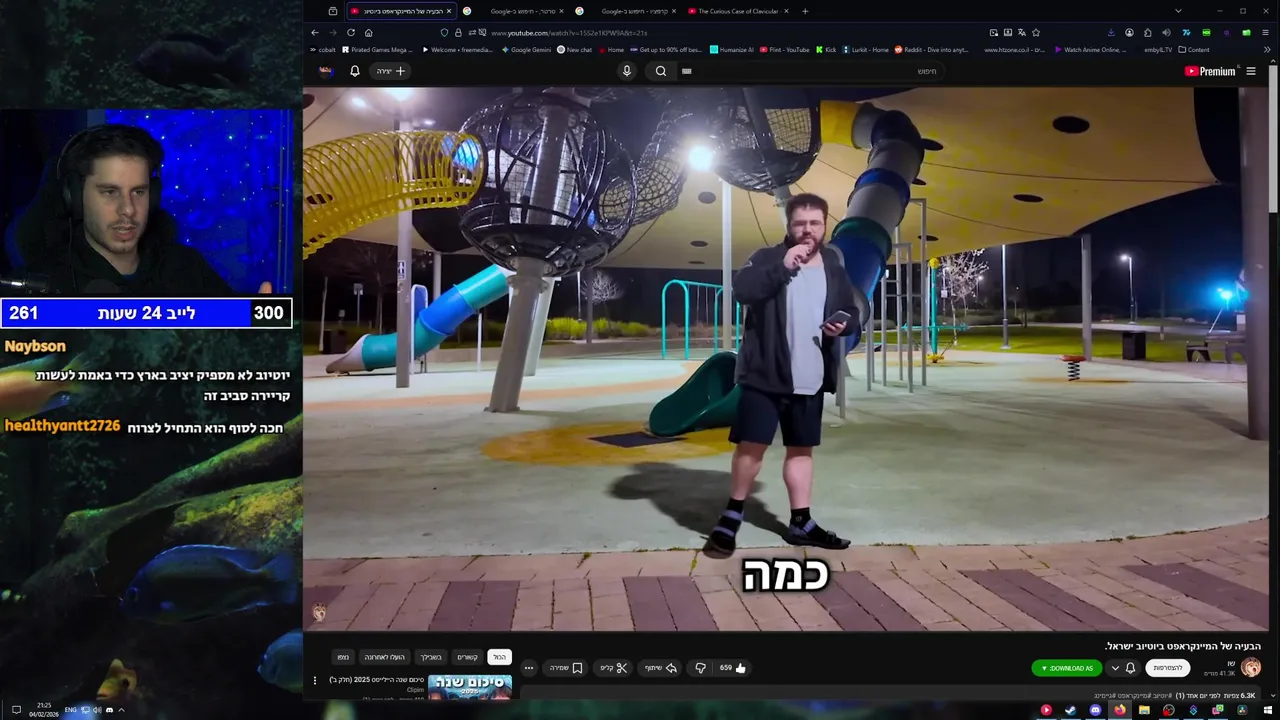
Task: Open the Flint - YouTube bookmark
Action: (785, 49)
